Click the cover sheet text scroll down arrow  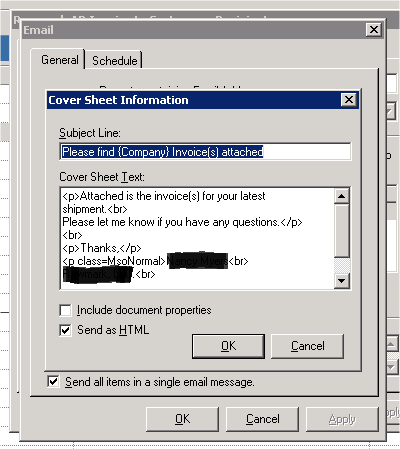point(342,281)
